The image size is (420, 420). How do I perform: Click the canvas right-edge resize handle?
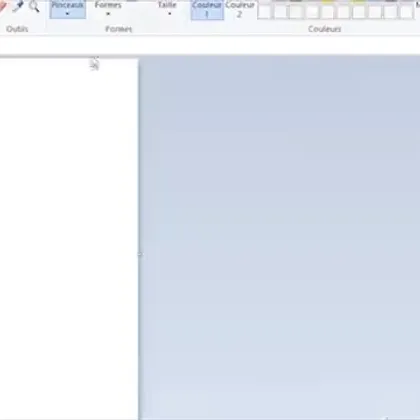[140, 254]
